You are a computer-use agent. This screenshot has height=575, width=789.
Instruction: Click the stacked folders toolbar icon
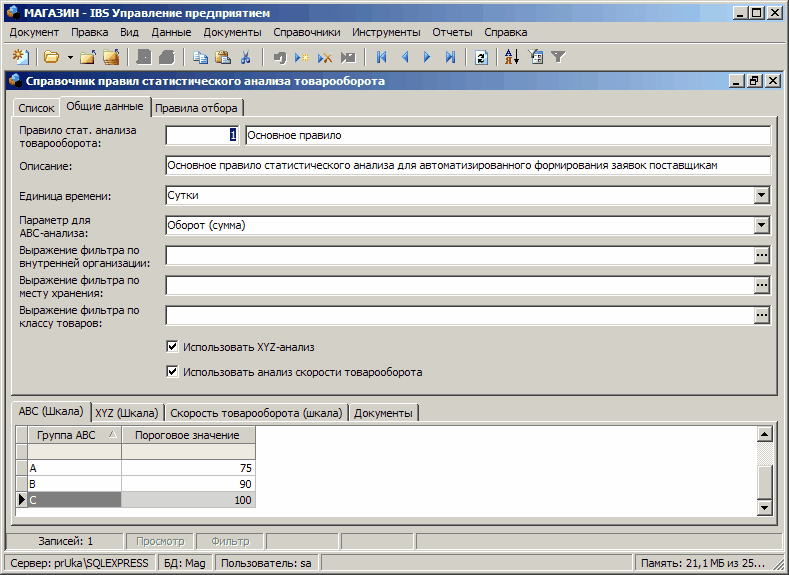[x=111, y=57]
